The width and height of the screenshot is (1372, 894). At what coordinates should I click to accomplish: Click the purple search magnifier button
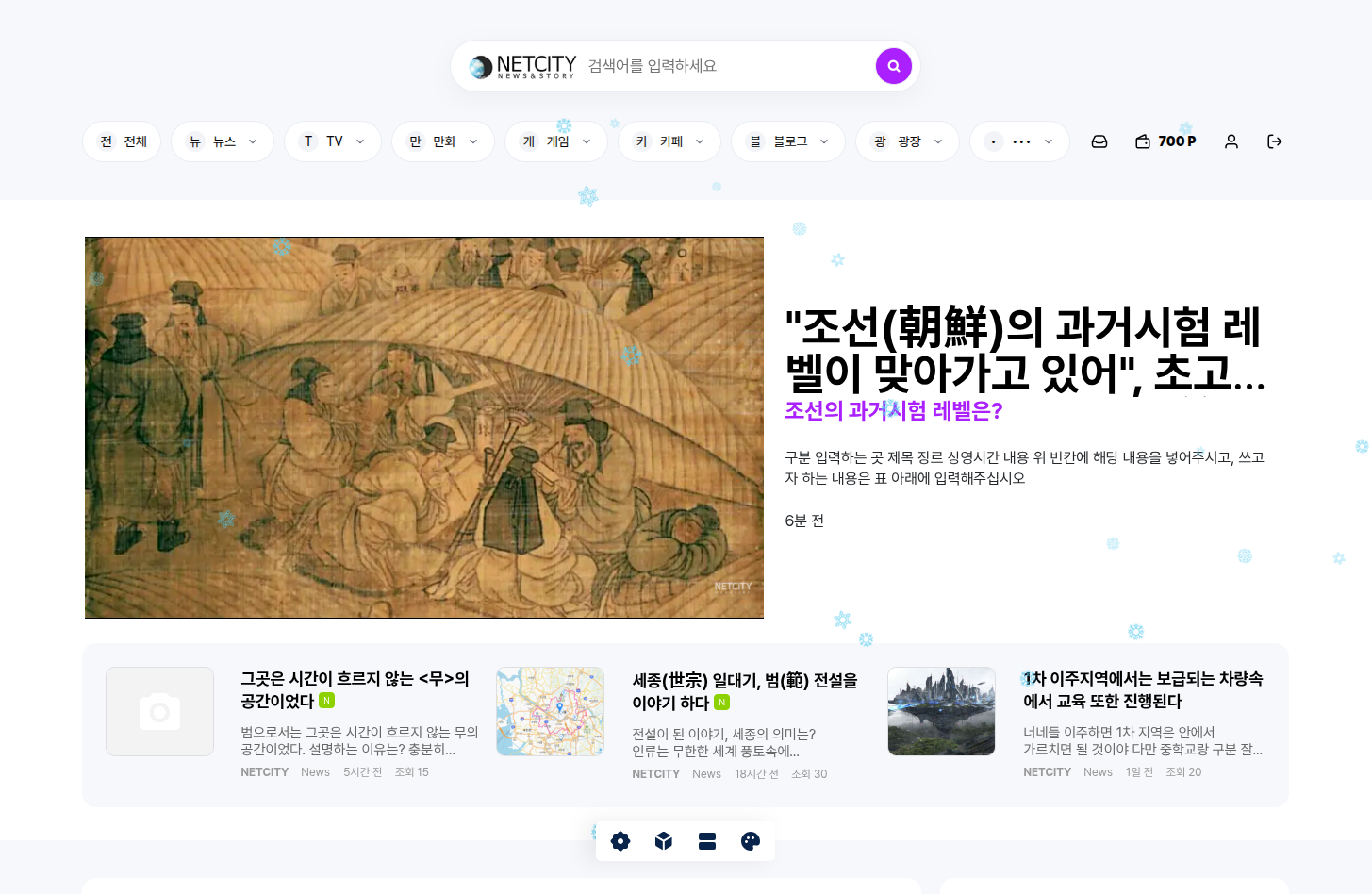pos(893,66)
